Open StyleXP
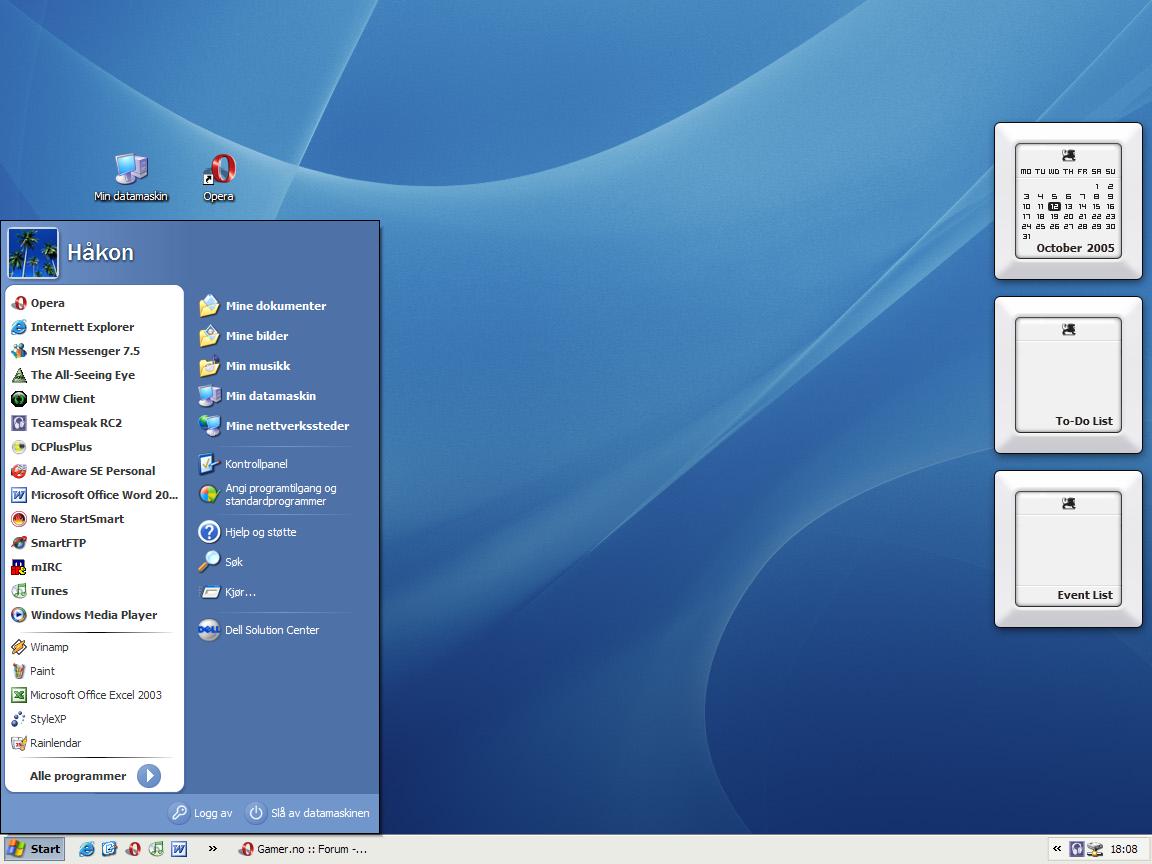The width and height of the screenshot is (1152, 864). (x=94, y=719)
